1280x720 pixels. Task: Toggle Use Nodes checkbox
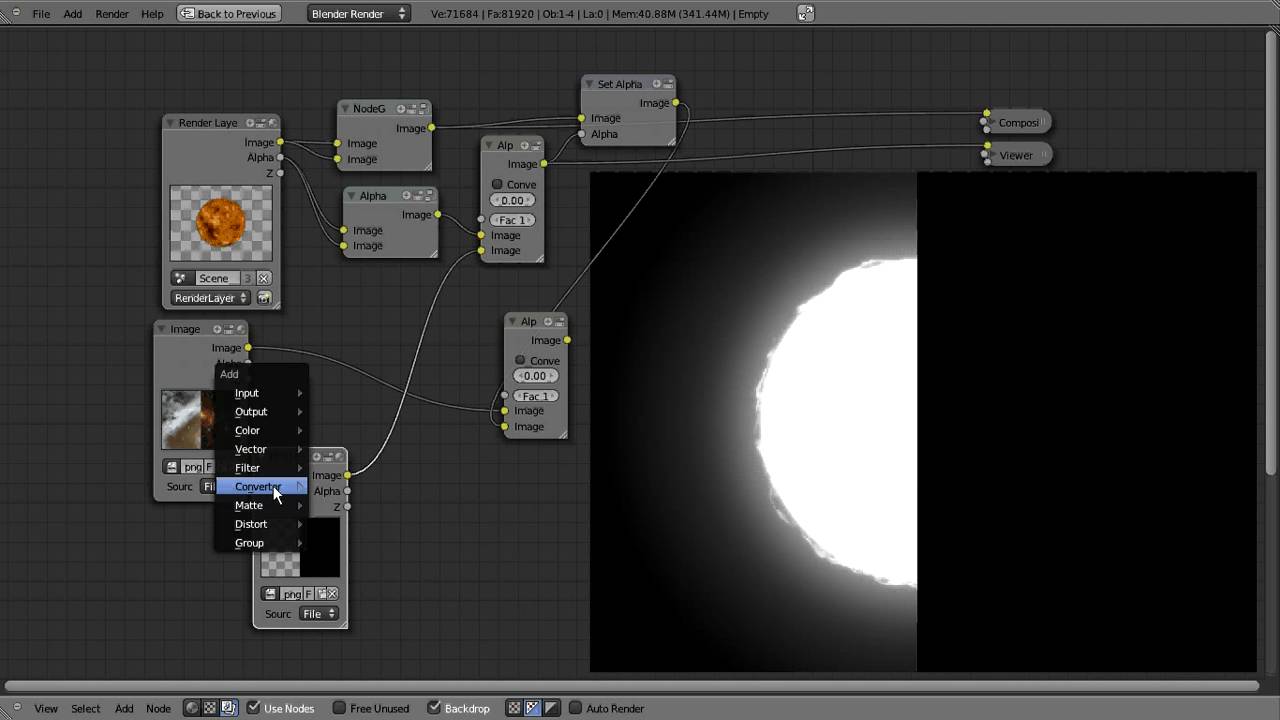[253, 708]
